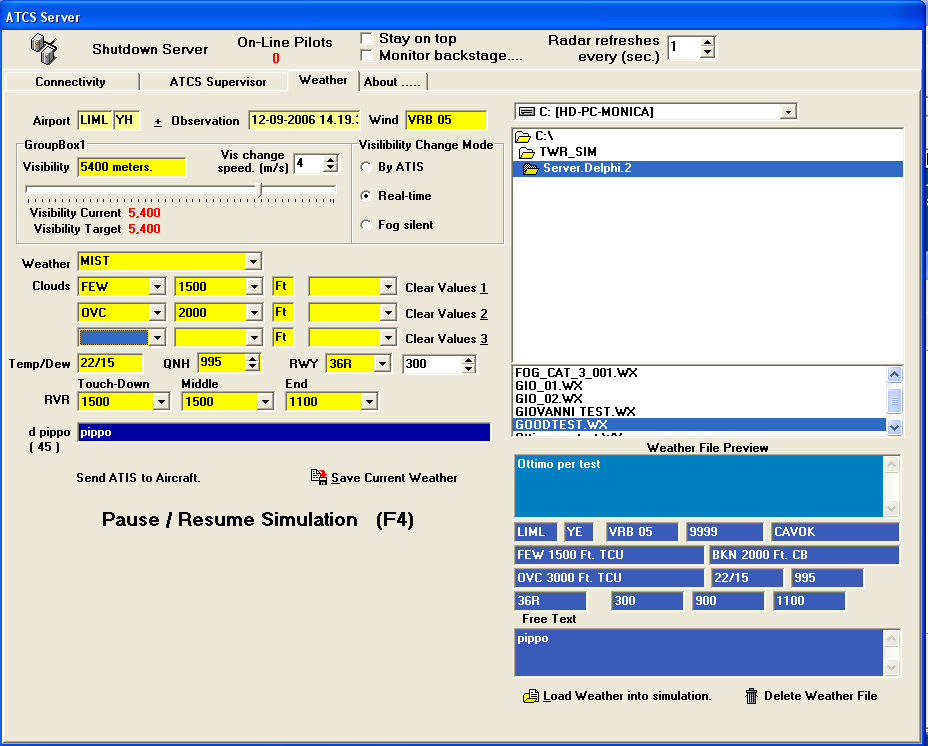Click Save Current Weather
The image size is (928, 746).
[x=394, y=478]
